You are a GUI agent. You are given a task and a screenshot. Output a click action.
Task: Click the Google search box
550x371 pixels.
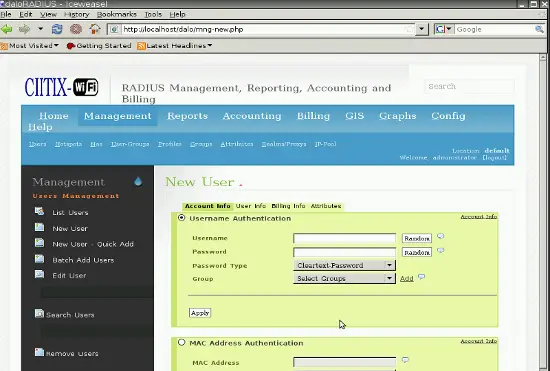tap(494, 29)
